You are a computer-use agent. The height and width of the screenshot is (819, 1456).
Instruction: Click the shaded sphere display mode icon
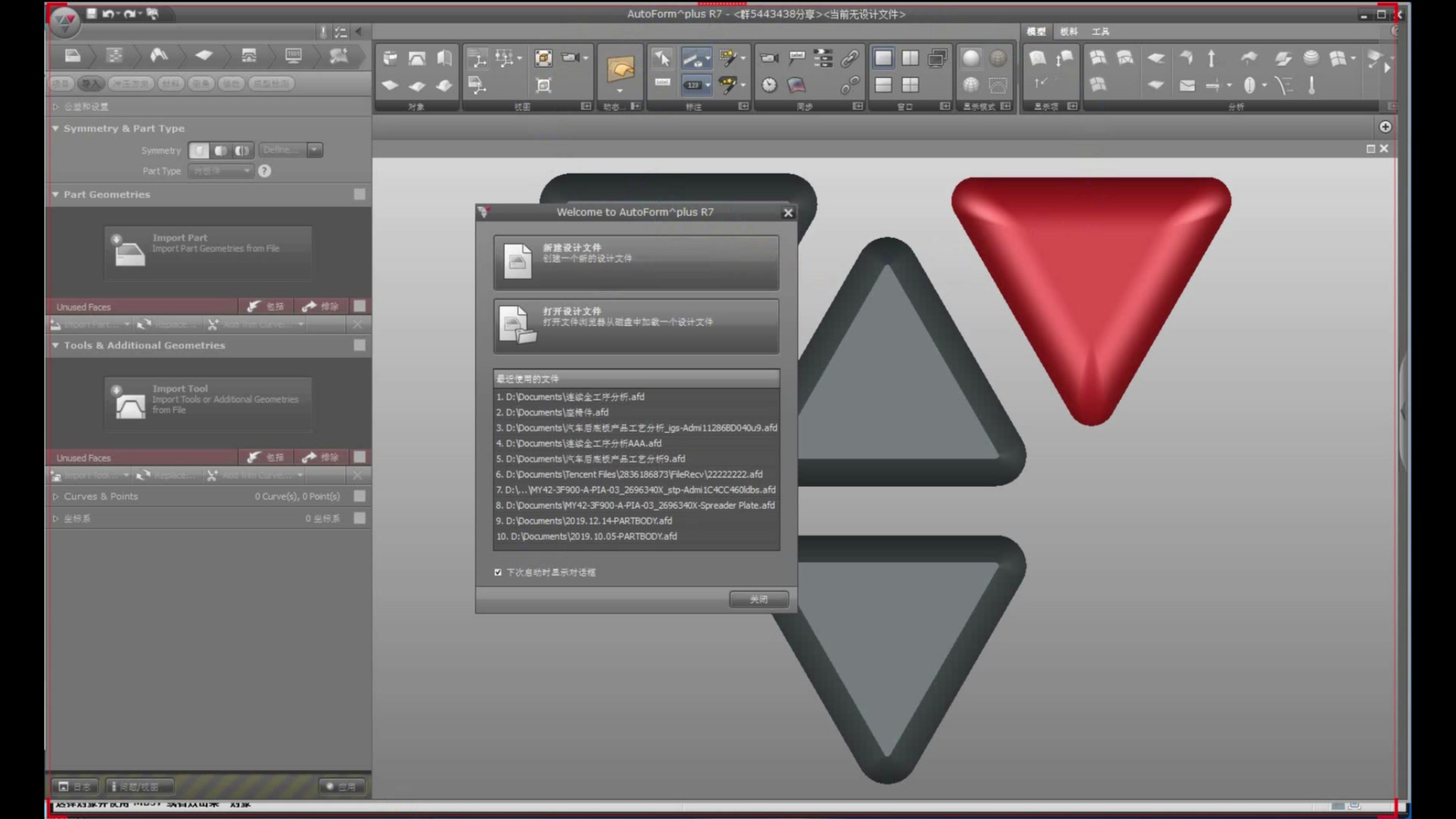(x=970, y=58)
